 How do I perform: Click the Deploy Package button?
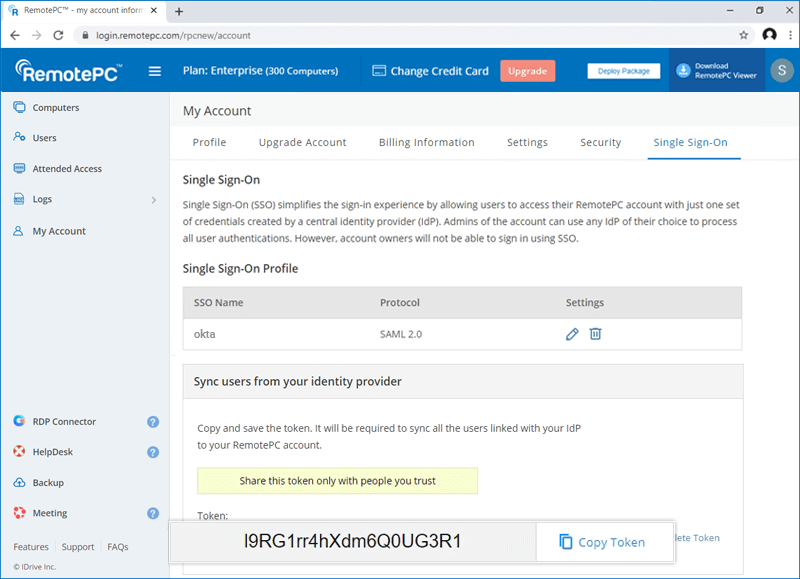[x=623, y=71]
